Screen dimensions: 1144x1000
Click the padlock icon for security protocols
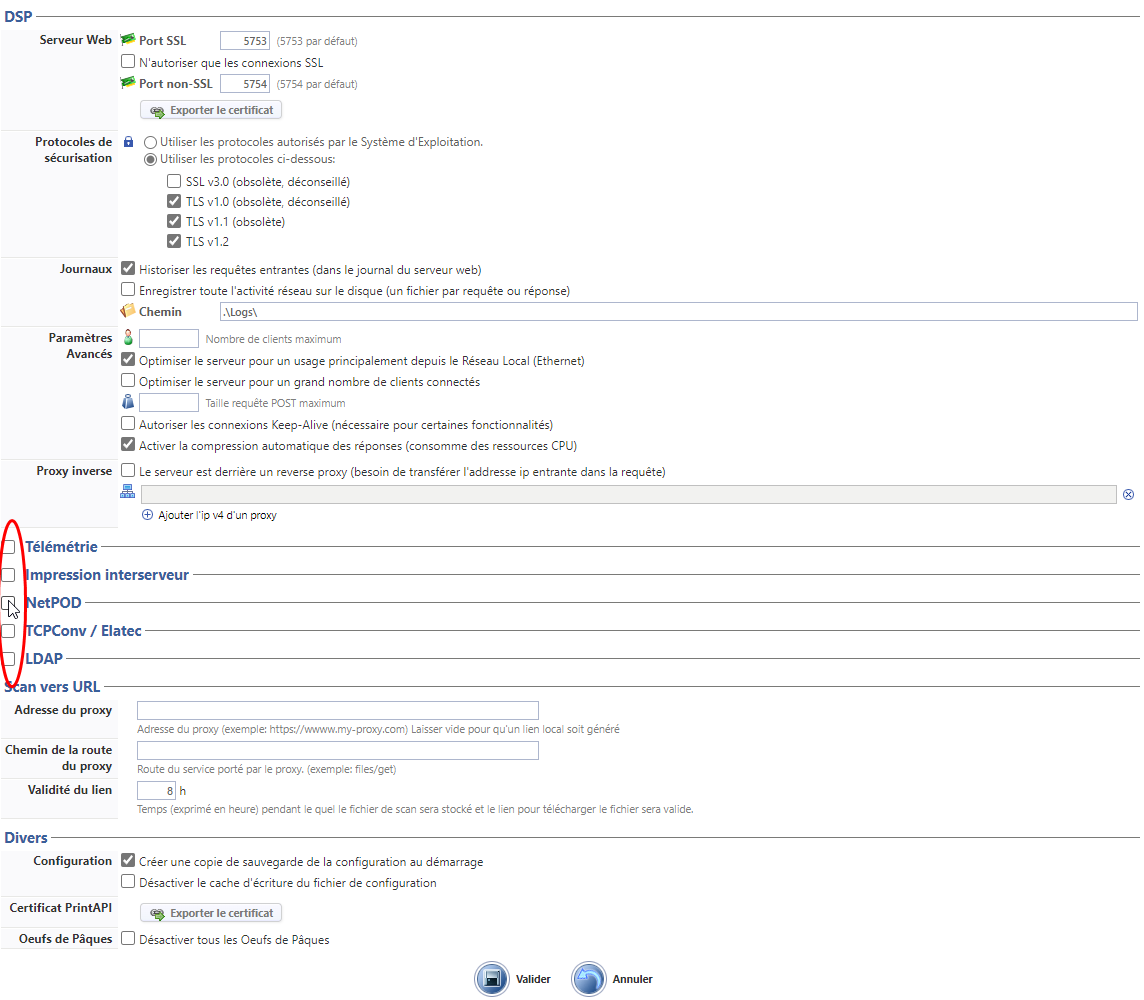[128, 142]
